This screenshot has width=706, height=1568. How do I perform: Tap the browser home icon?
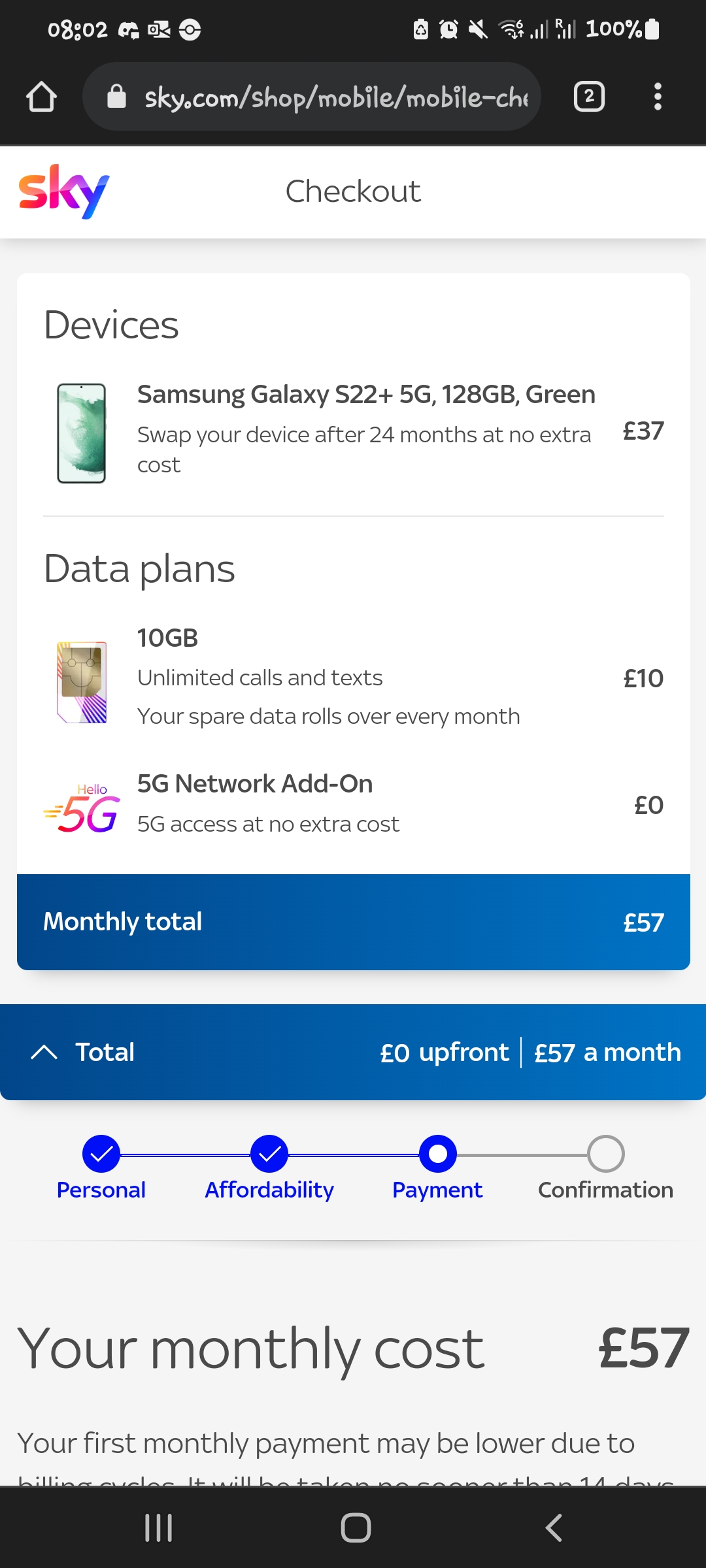[41, 97]
